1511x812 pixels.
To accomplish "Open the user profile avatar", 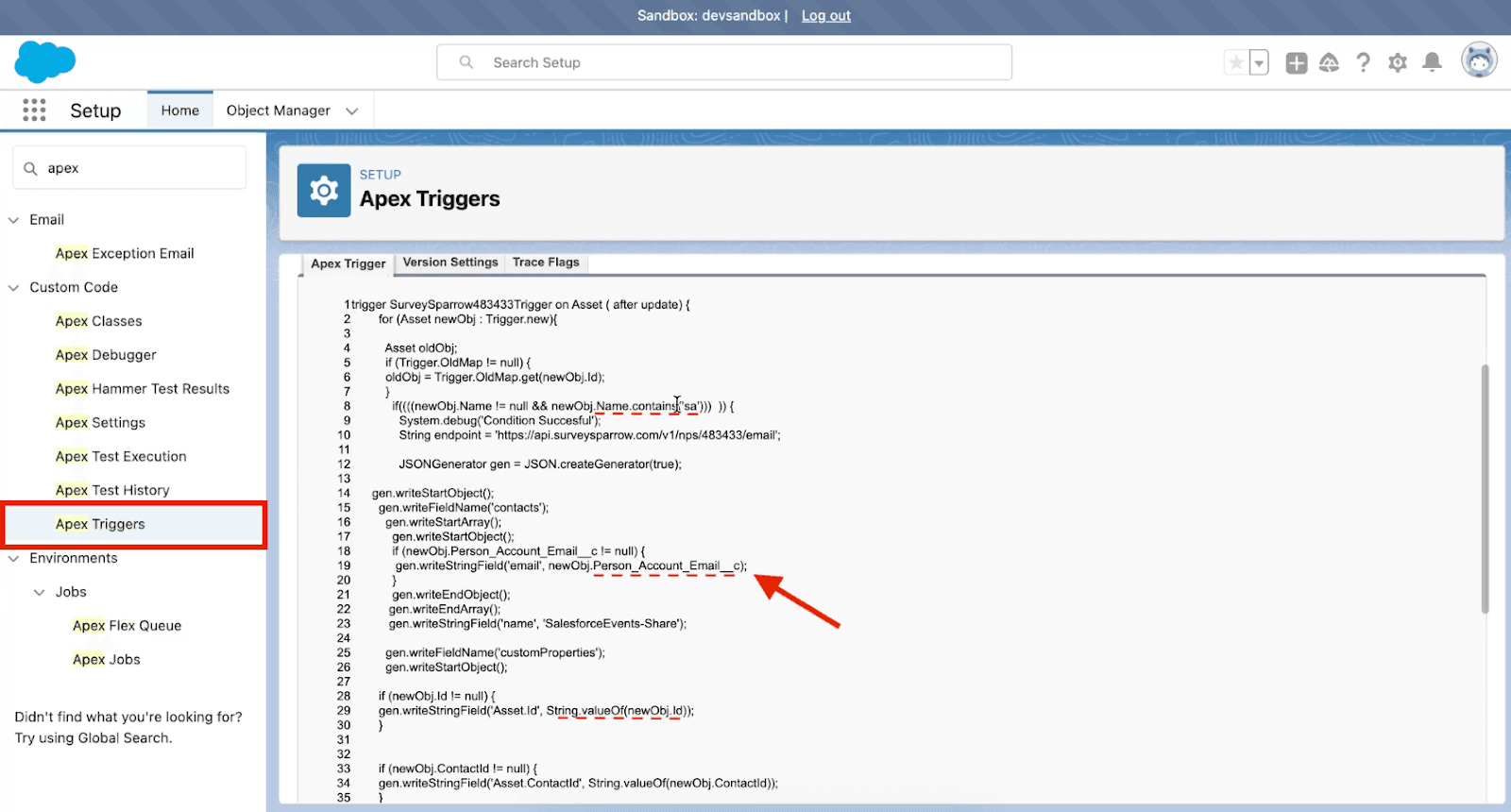I will (1479, 61).
